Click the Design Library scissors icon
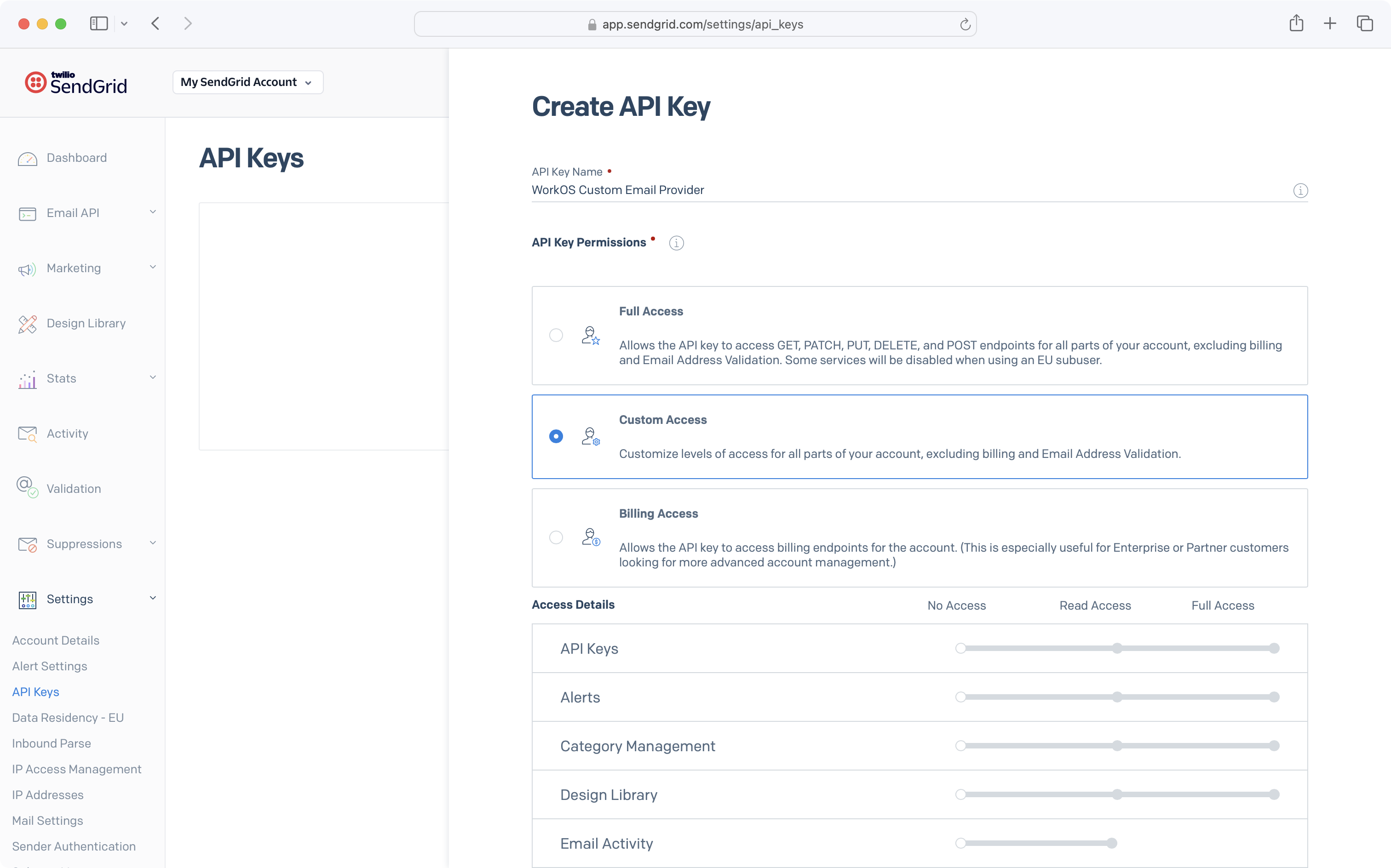This screenshot has height=868, width=1391. (27, 323)
